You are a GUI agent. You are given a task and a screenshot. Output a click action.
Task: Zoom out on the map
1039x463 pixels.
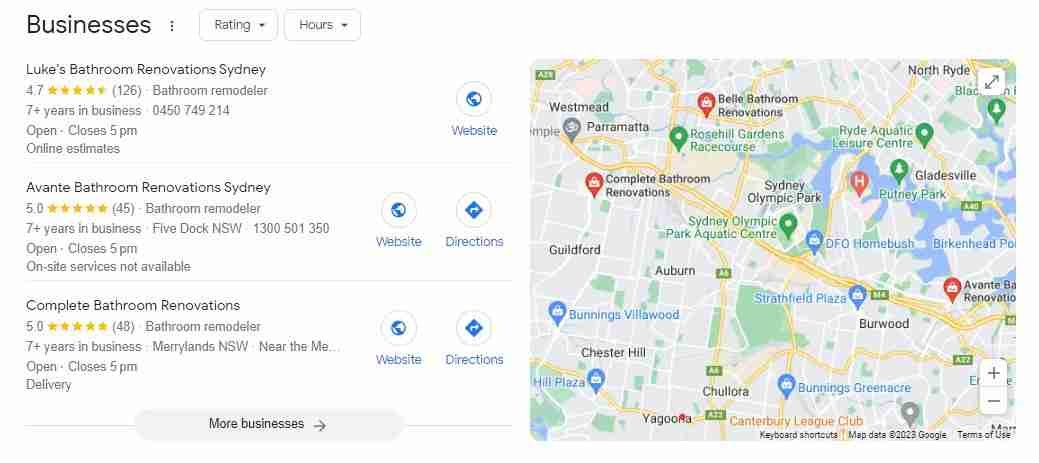click(x=993, y=401)
